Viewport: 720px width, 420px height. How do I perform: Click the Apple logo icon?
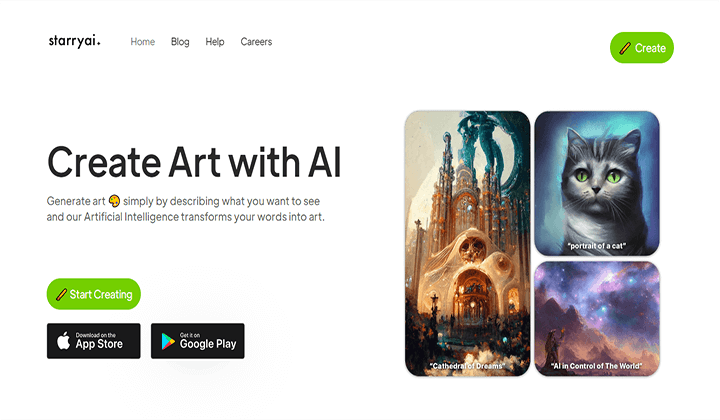63,341
